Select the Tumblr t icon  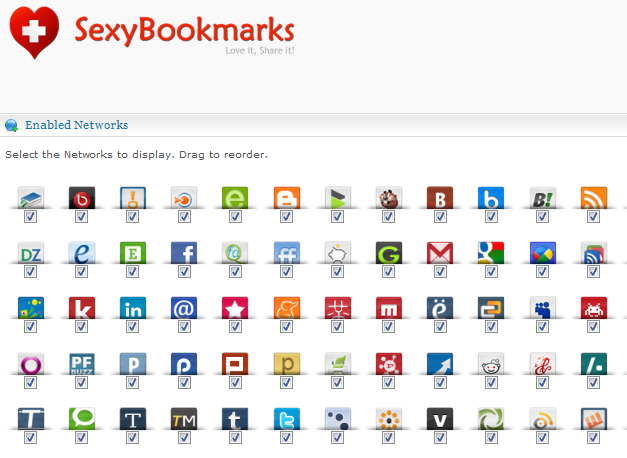click(x=235, y=419)
